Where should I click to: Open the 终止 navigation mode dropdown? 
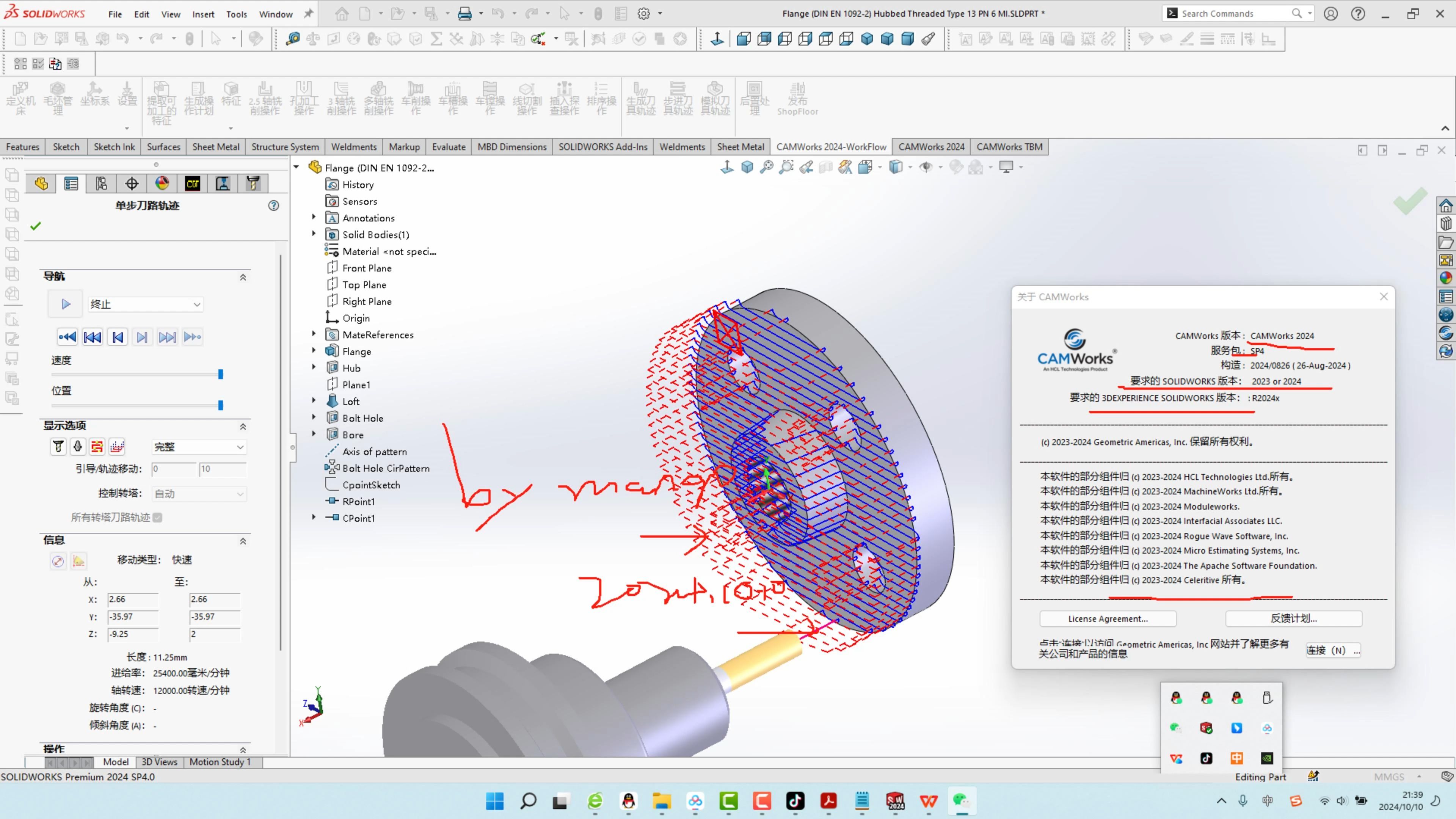tap(145, 304)
